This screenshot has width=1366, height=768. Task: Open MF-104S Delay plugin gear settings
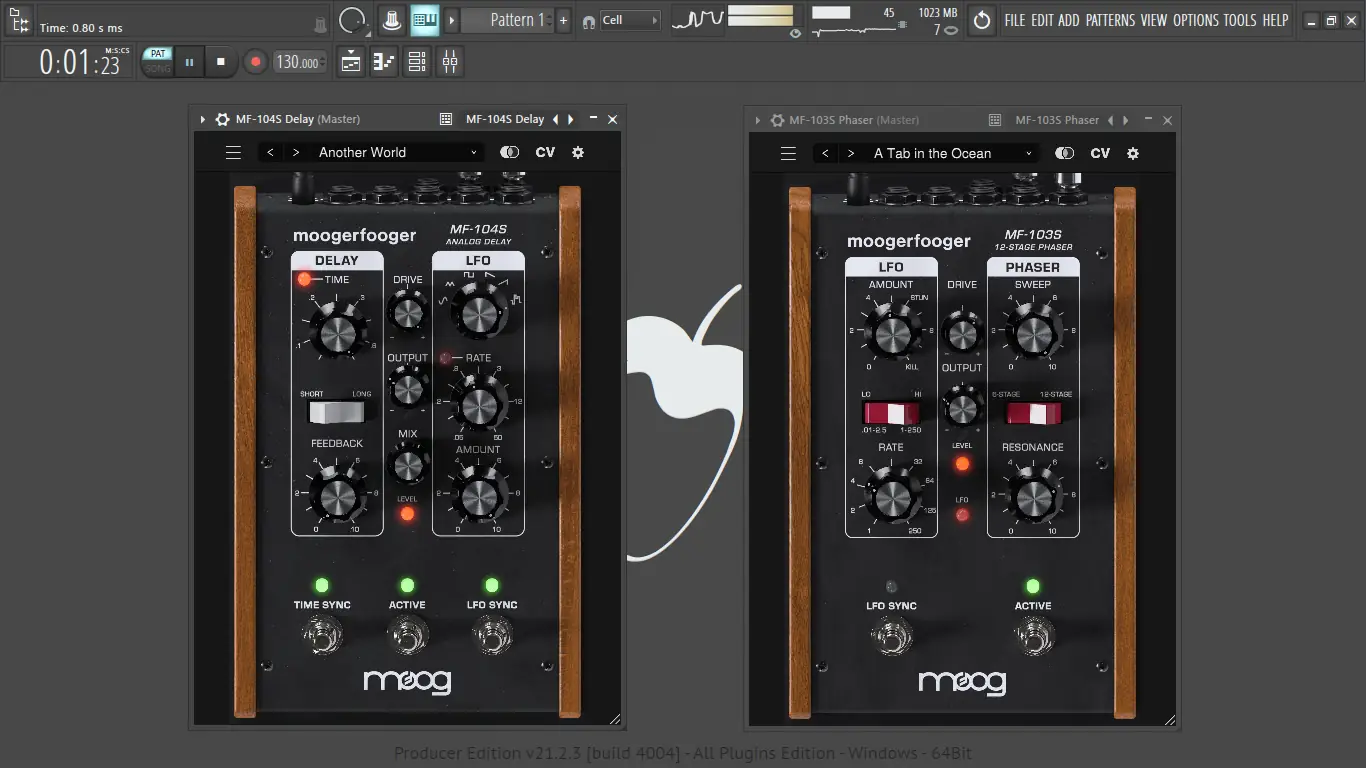coord(222,119)
